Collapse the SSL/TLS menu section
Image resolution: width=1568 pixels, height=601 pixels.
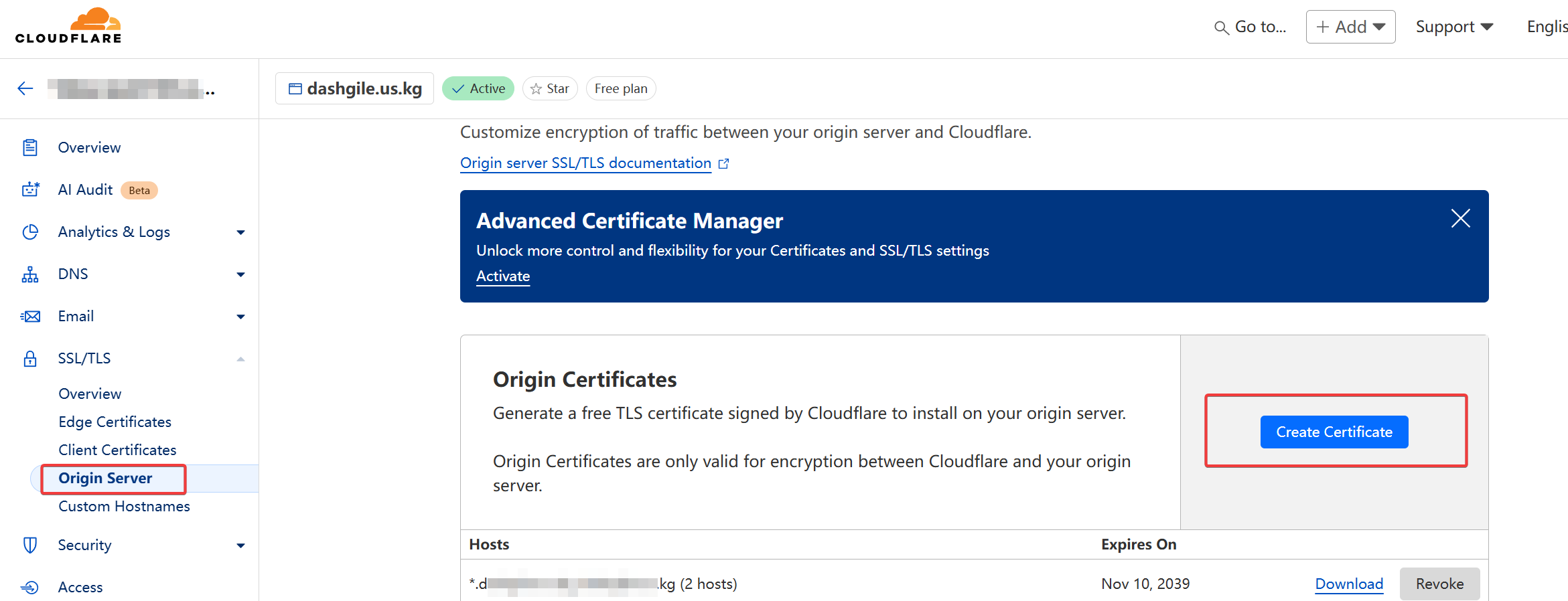(240, 359)
